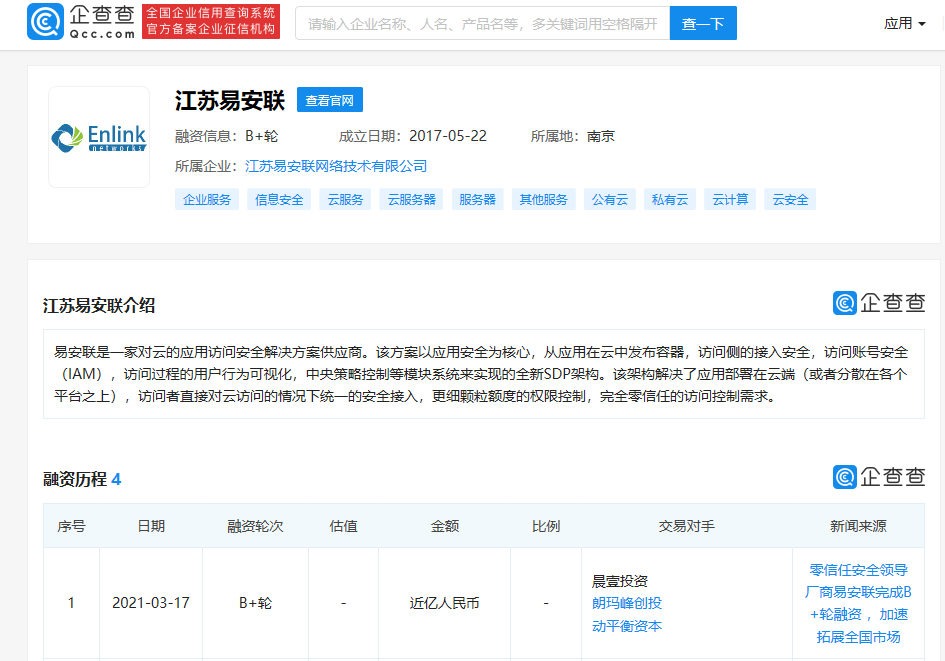Open investor 动平衡资本 link
The height and width of the screenshot is (661, 945).
627,626
